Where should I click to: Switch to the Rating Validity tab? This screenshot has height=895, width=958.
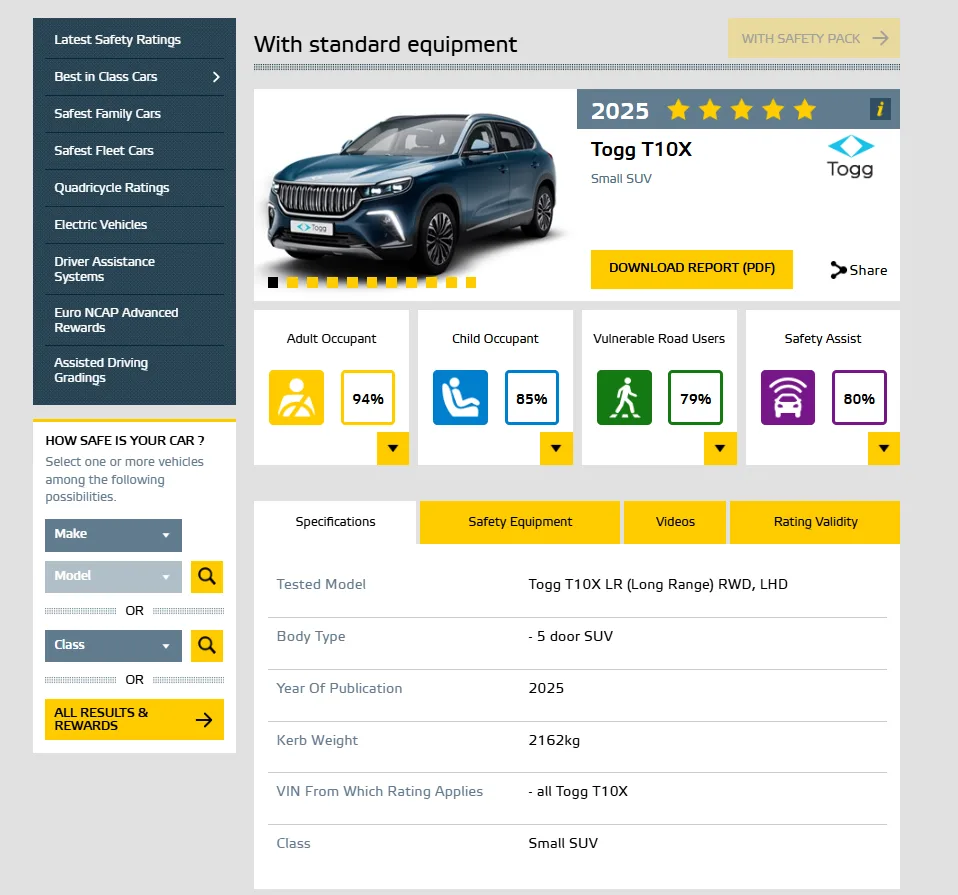815,522
